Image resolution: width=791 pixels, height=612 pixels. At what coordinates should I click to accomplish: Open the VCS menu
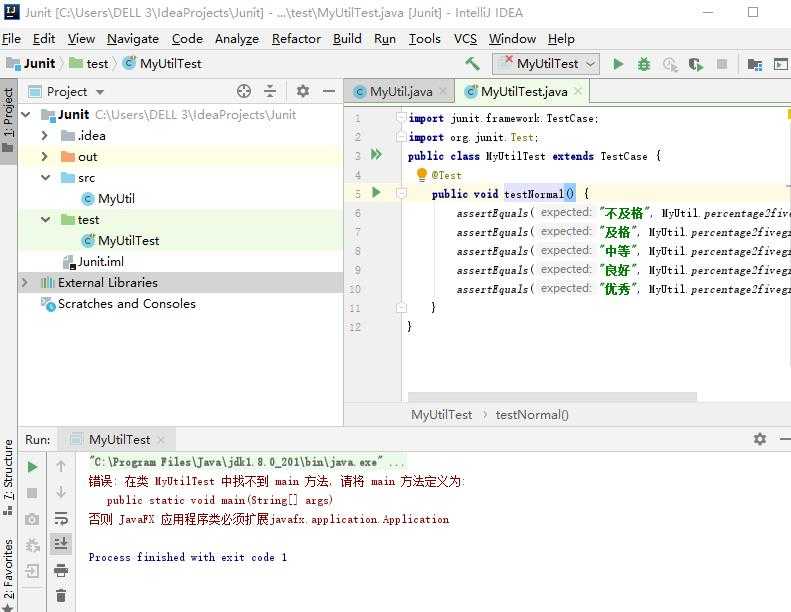click(465, 39)
